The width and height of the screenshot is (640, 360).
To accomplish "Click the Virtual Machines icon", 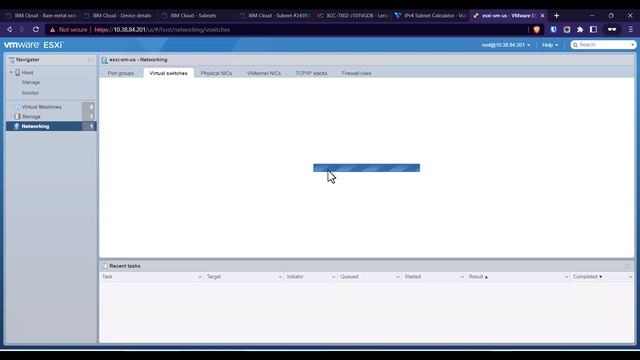I will (17, 107).
